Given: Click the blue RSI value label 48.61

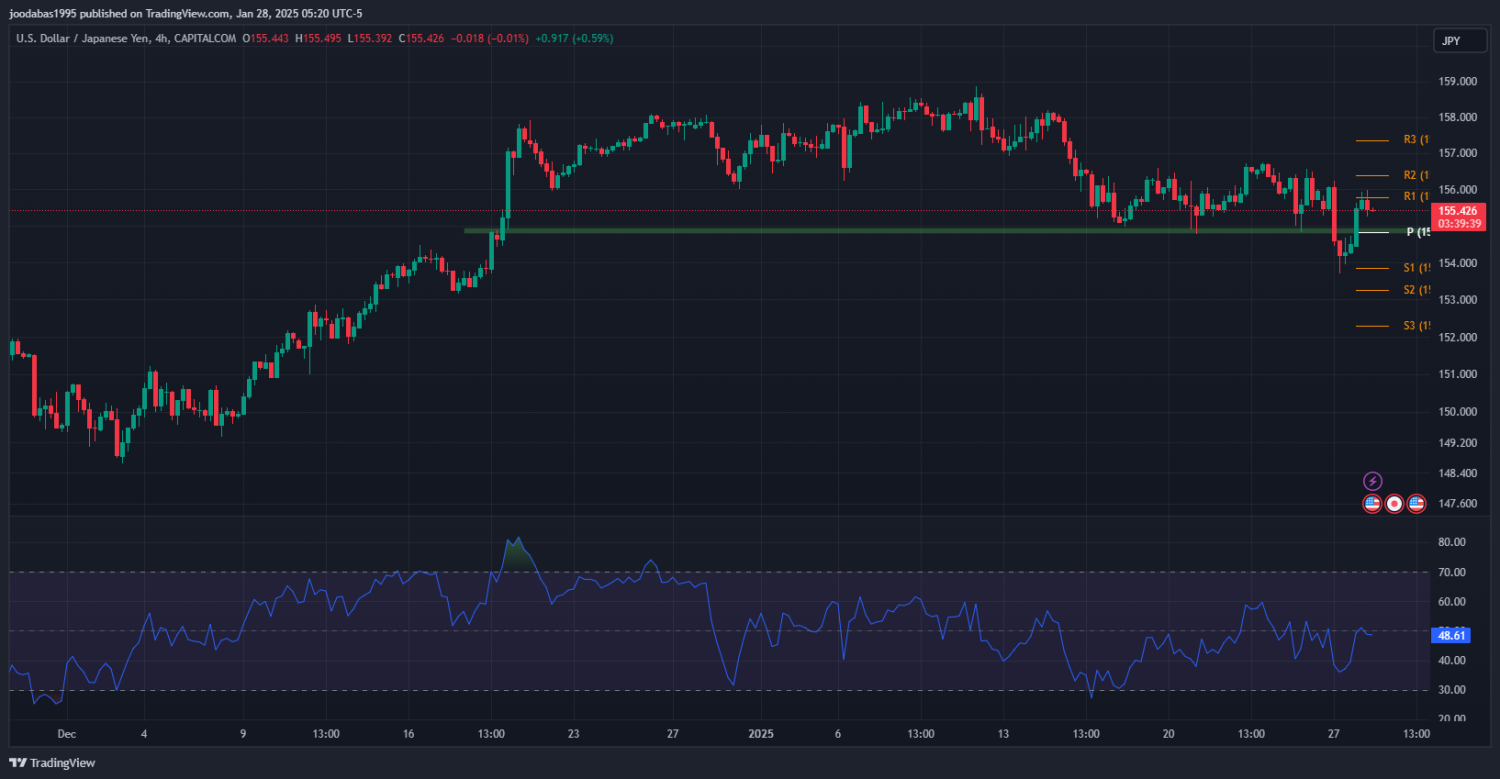Looking at the screenshot, I should (x=1449, y=635).
